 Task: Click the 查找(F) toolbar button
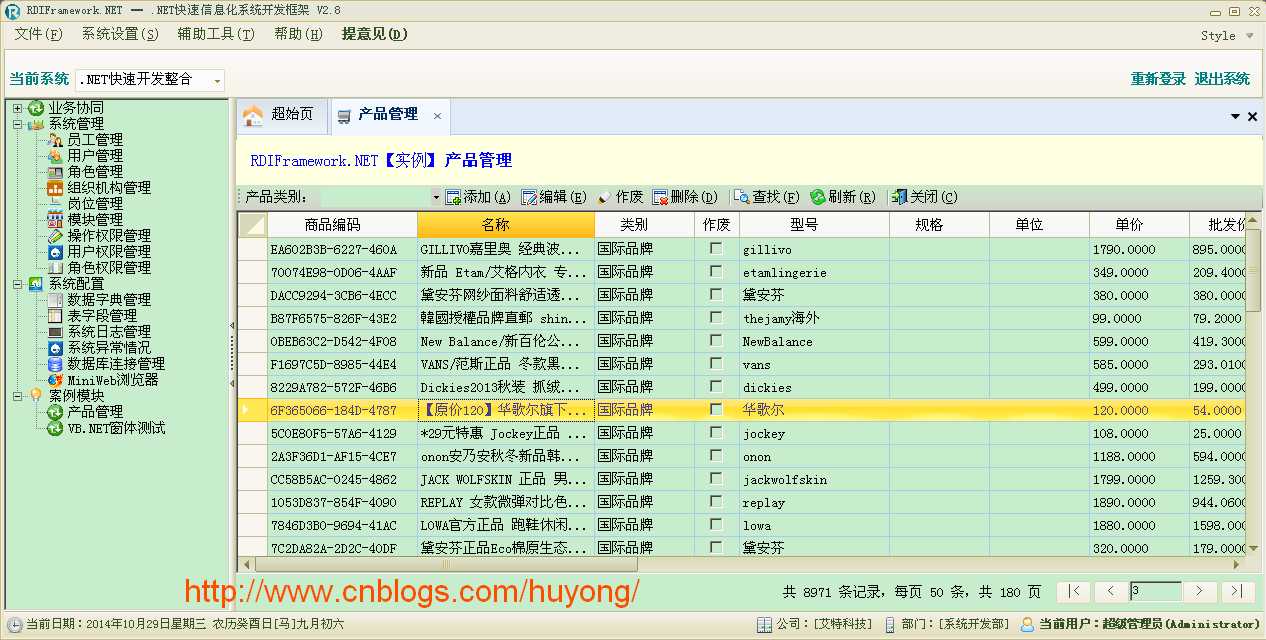pos(767,197)
